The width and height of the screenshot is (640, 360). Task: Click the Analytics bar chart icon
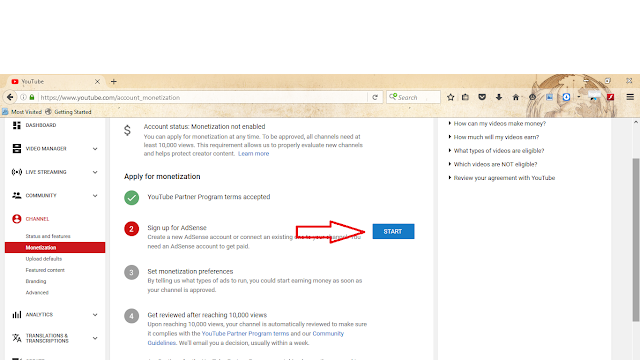coord(16,315)
